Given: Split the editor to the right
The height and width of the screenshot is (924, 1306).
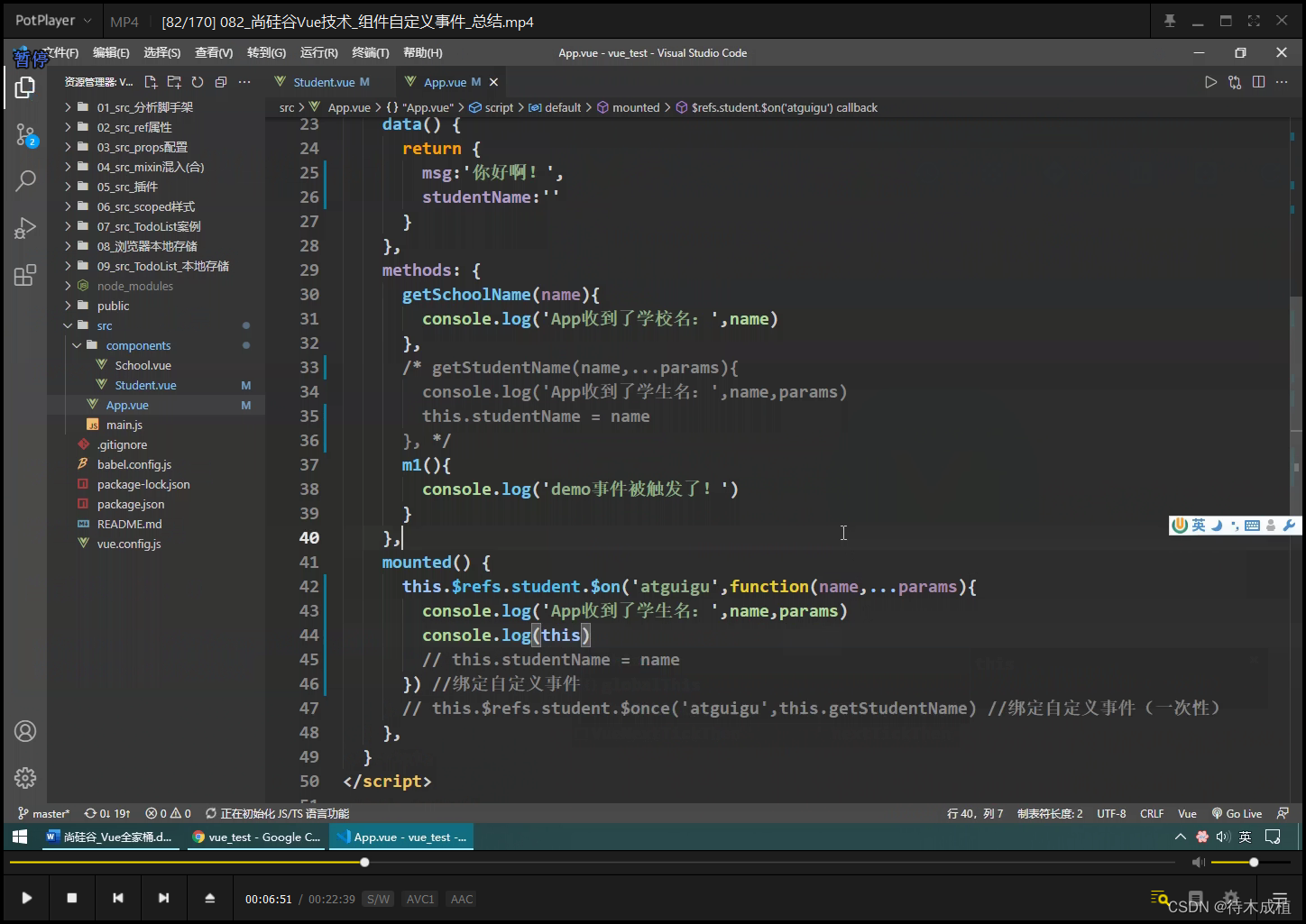Looking at the screenshot, I should tap(1258, 82).
